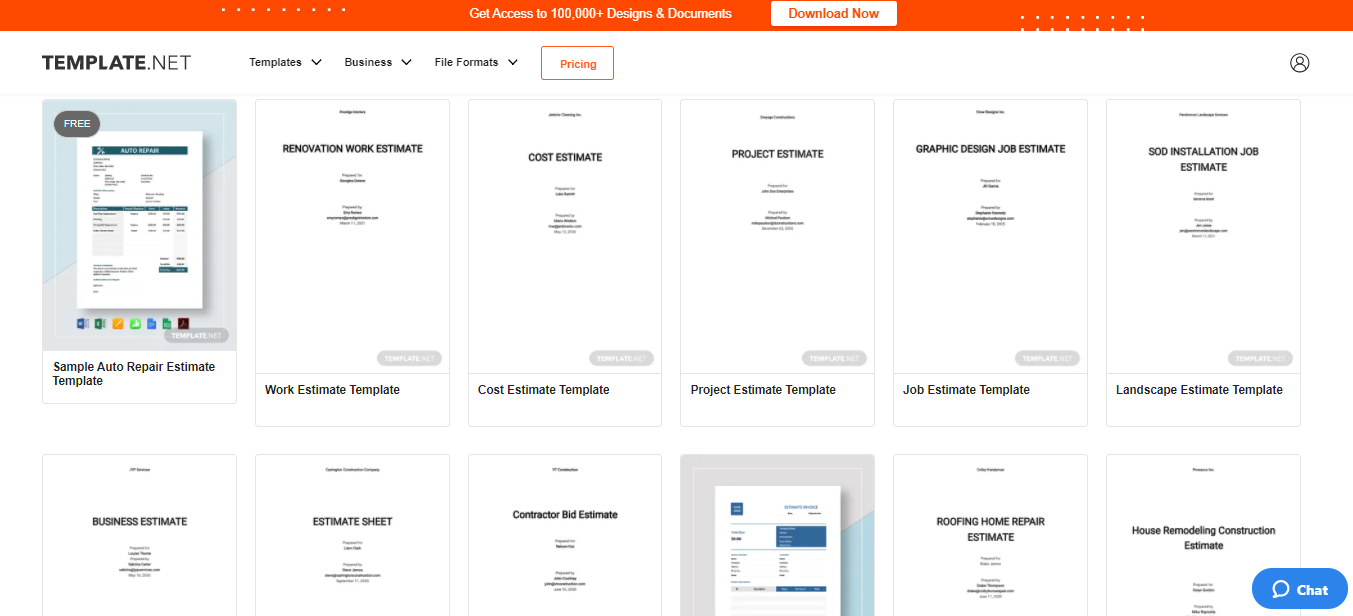The height and width of the screenshot is (616, 1353).
Task: Expand the File Formats dropdown menu
Action: click(x=476, y=62)
